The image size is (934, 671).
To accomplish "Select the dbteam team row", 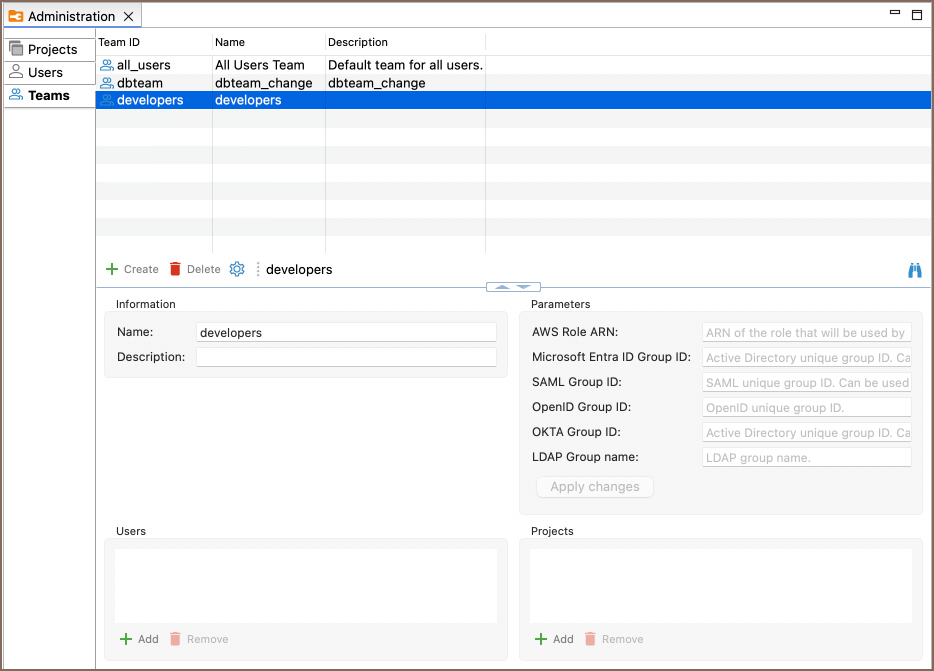I will [139, 83].
